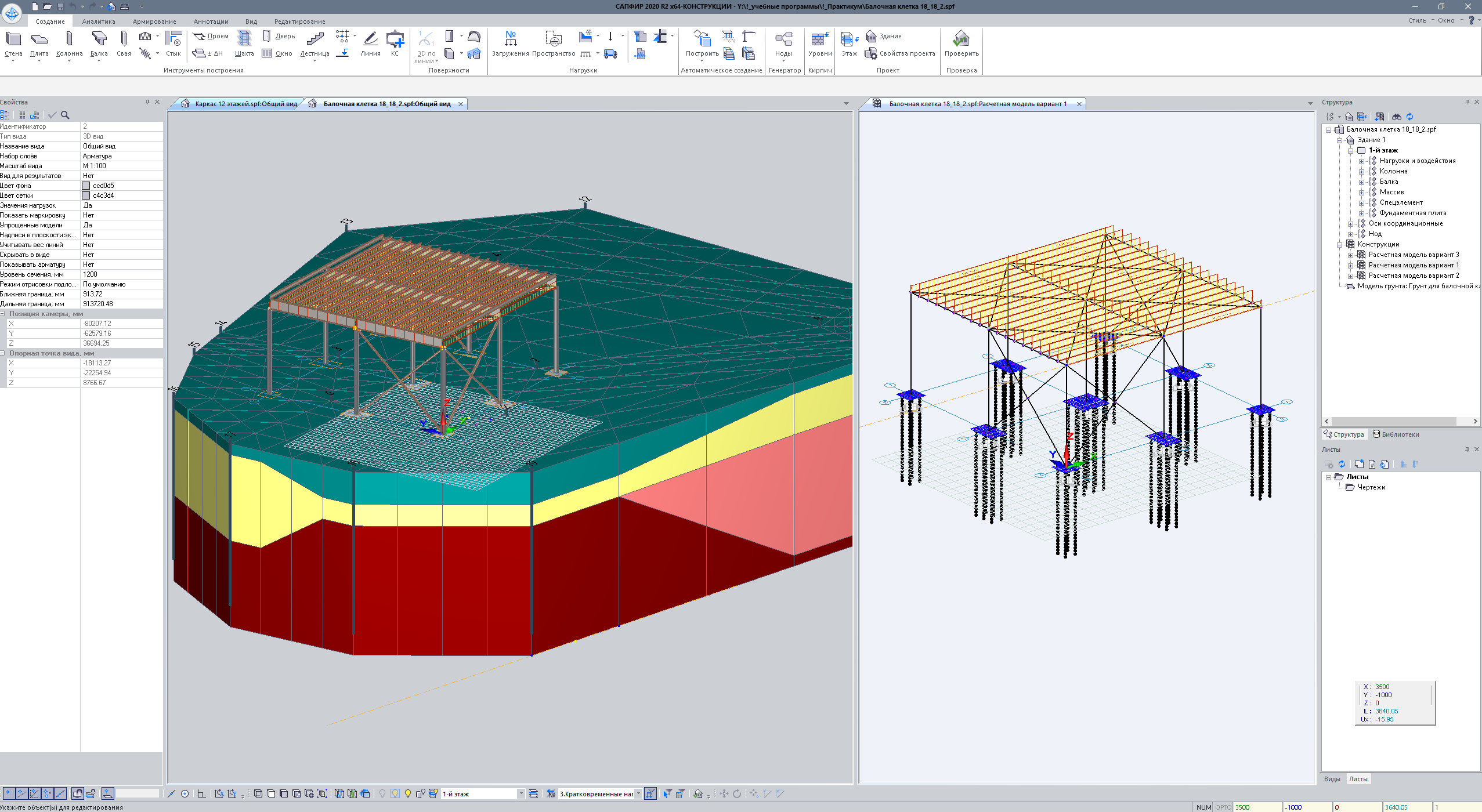The image size is (1482, 812).
Task: Click the binoculars search icon in Структура
Action: click(x=1396, y=117)
